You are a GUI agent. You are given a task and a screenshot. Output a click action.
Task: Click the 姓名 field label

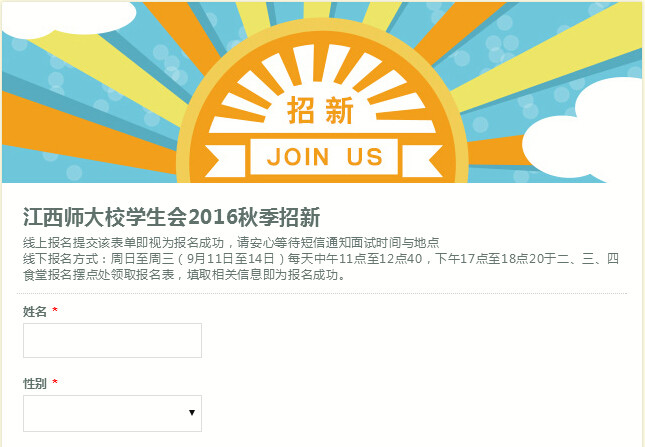pos(35,312)
